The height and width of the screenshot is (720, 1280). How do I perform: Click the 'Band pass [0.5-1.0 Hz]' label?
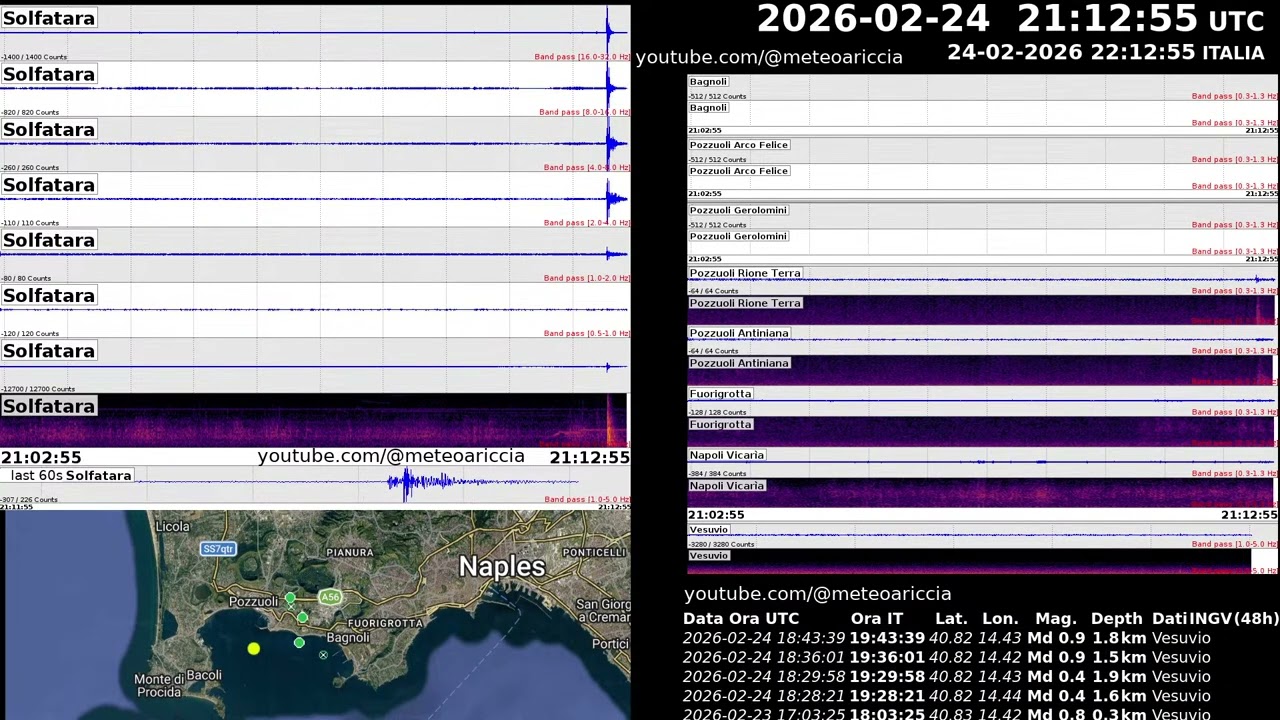587,334
